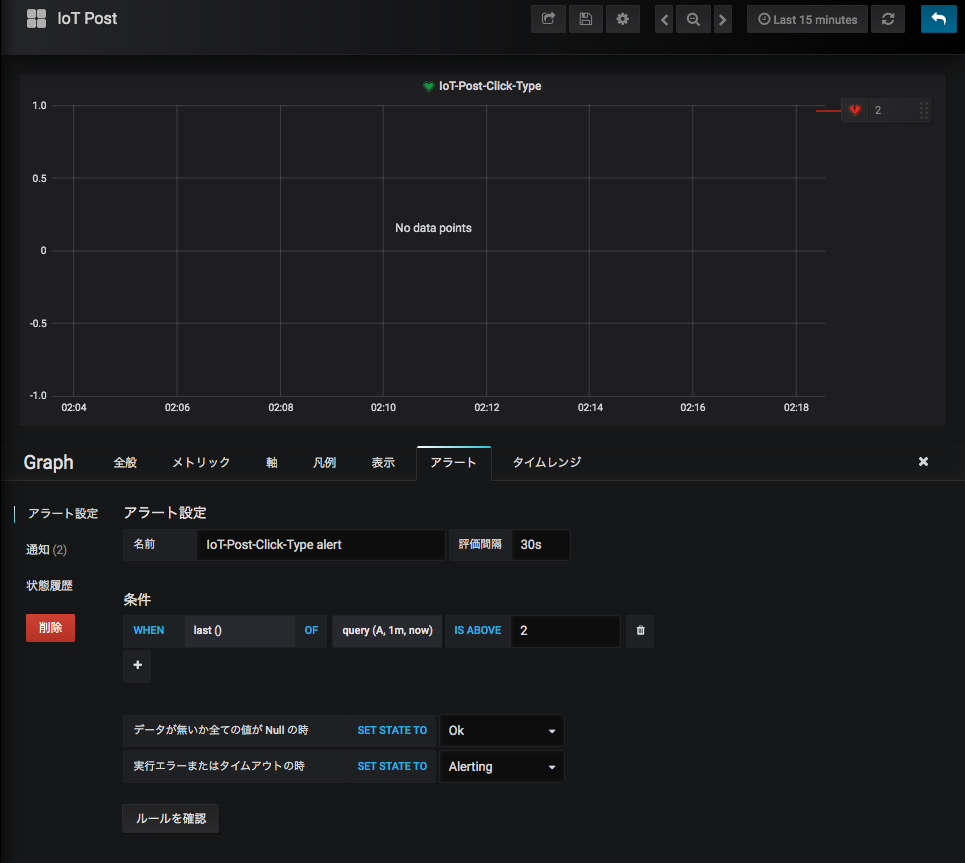
Task: Close the Graph editor with X
Action: click(923, 462)
